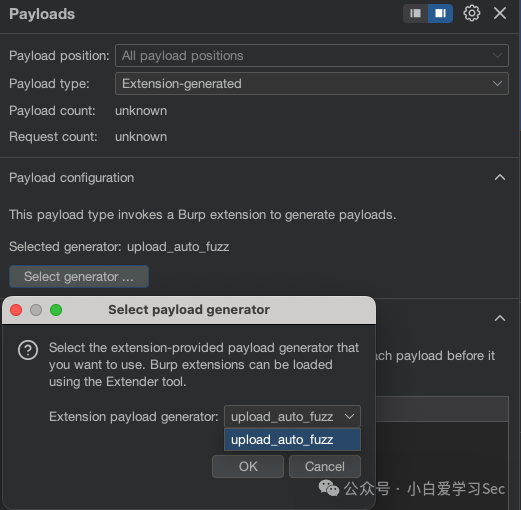Click the green zoom dot on dialog

click(56, 310)
